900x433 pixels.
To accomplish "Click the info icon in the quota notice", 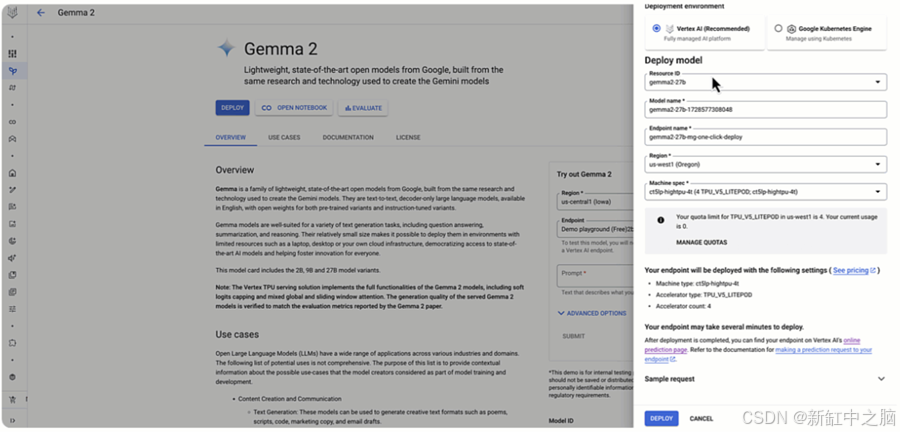I will [x=661, y=220].
